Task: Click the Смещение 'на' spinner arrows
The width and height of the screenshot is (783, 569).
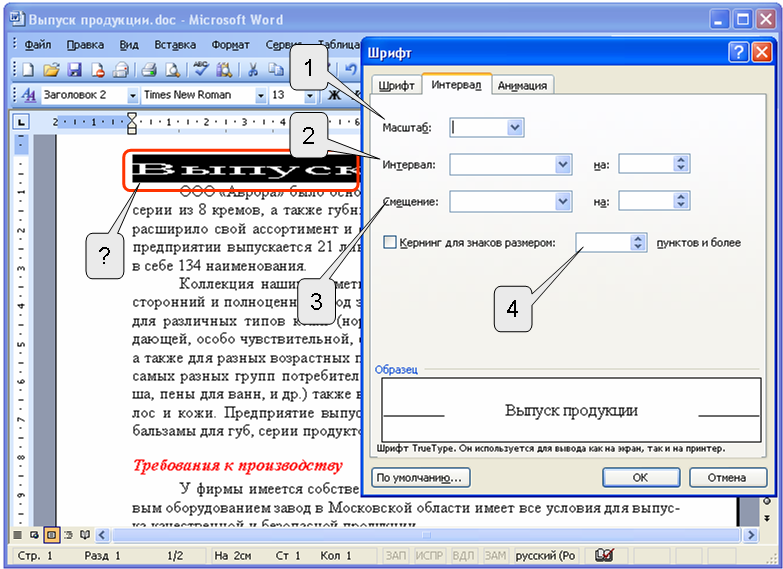Action: (681, 201)
